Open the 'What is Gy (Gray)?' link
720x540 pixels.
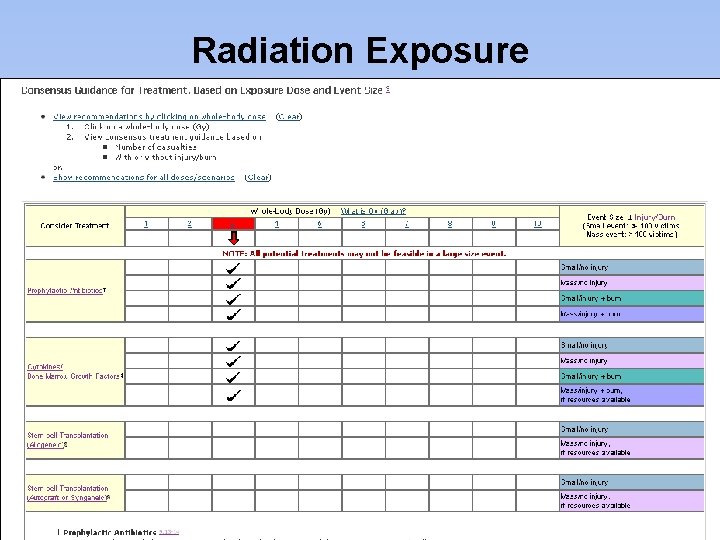(373, 211)
